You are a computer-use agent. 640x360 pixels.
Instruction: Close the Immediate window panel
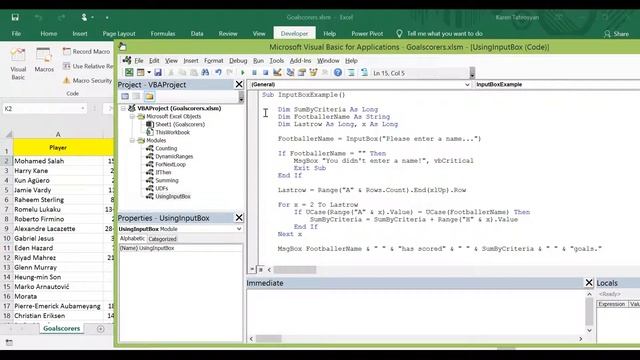[589, 282]
